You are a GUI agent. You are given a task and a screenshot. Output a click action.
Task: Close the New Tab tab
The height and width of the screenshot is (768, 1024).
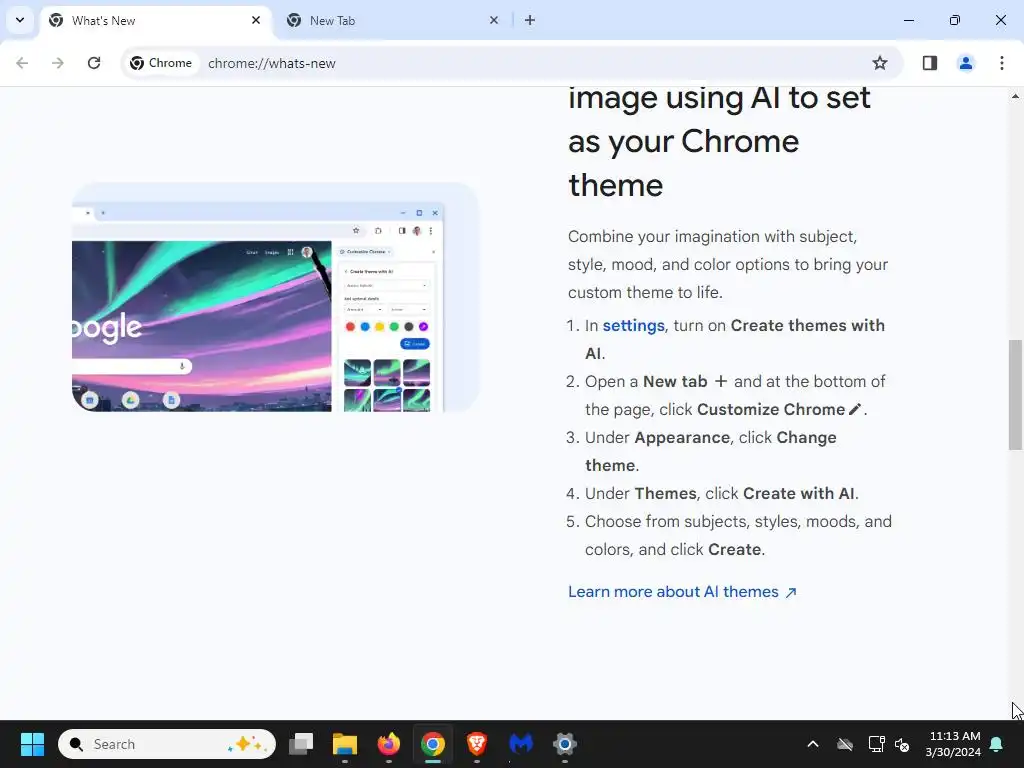(494, 20)
